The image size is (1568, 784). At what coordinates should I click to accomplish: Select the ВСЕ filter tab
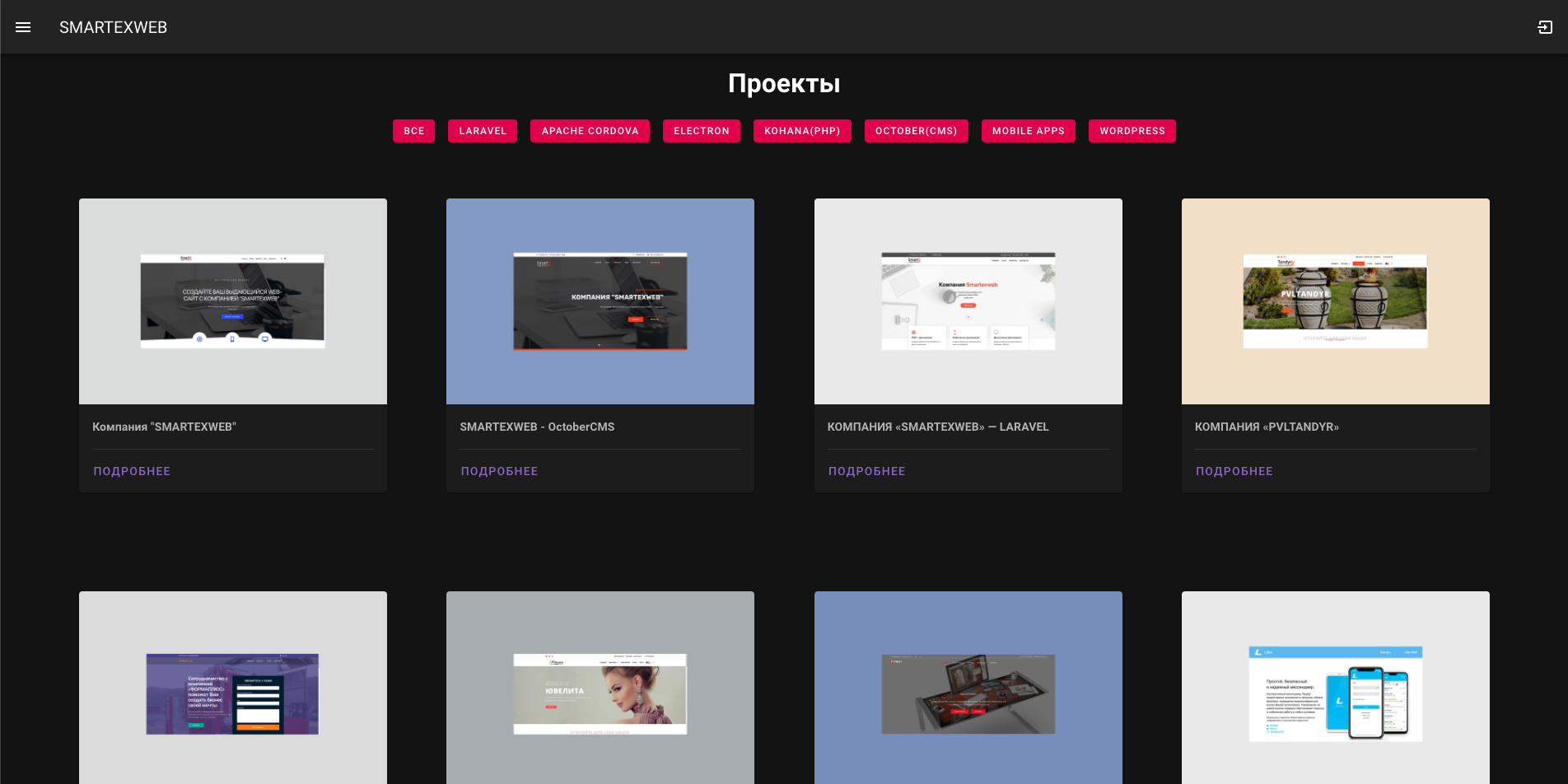pyautogui.click(x=413, y=131)
